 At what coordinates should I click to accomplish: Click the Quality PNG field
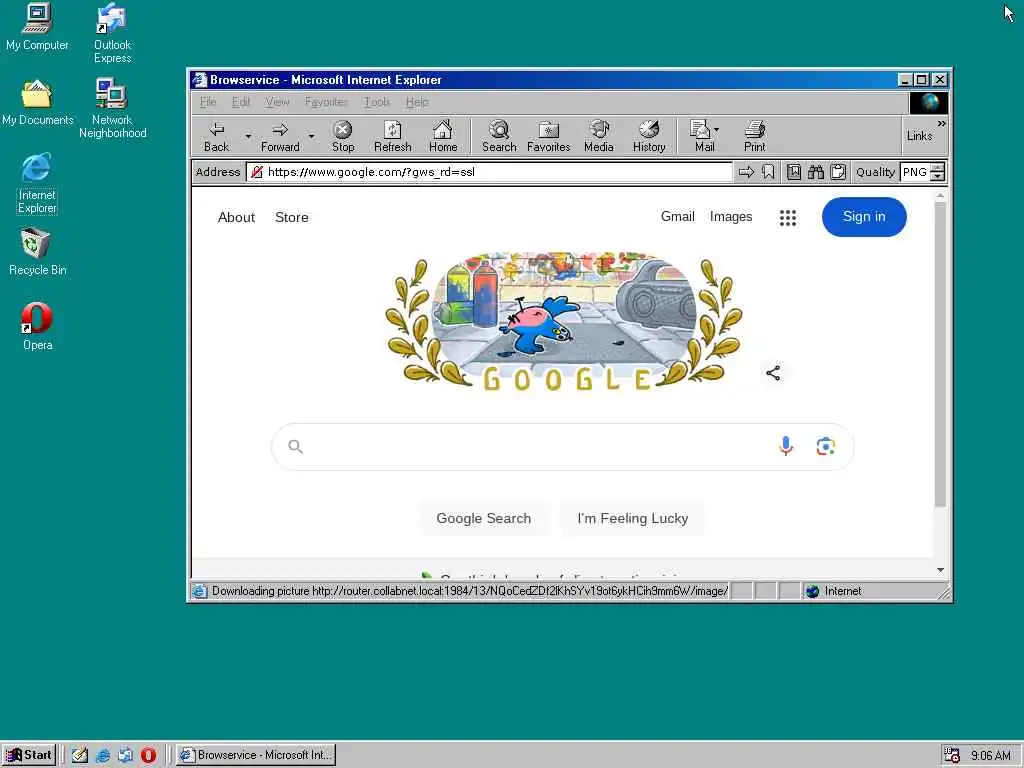[x=915, y=172]
